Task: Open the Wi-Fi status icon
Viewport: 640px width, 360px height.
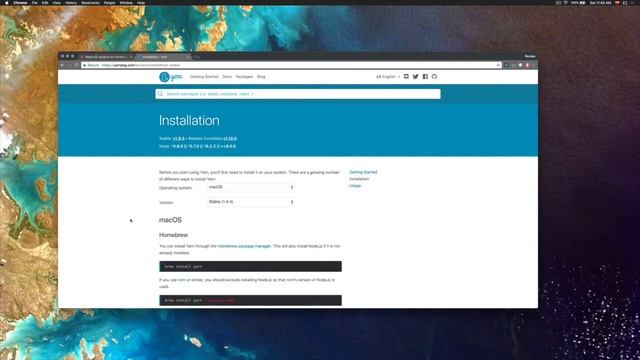Action: [x=566, y=2]
